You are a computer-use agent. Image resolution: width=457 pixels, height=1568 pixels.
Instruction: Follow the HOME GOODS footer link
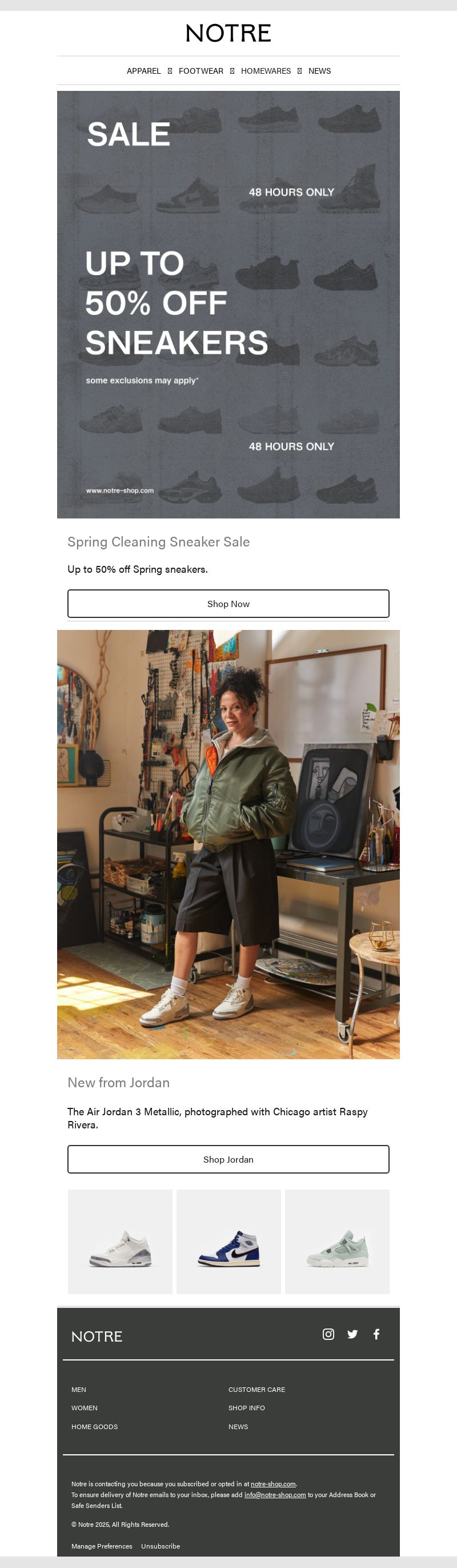(x=94, y=1427)
